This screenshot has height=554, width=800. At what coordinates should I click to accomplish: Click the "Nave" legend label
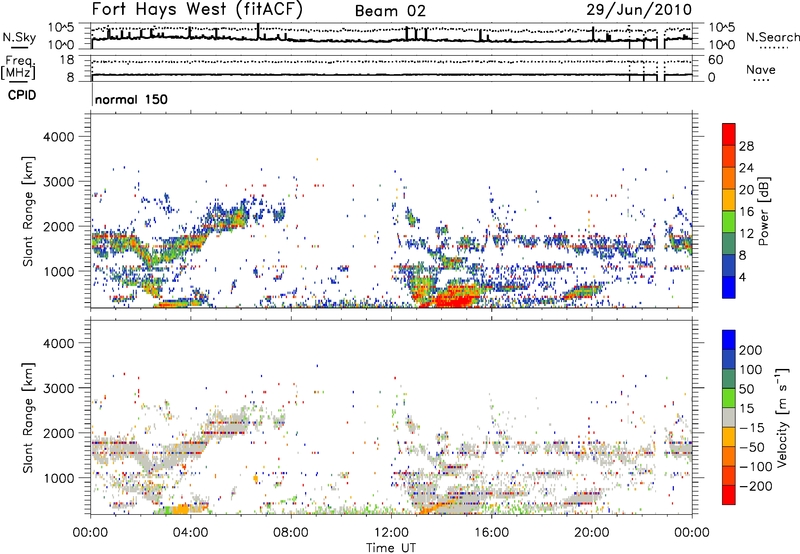[761, 69]
